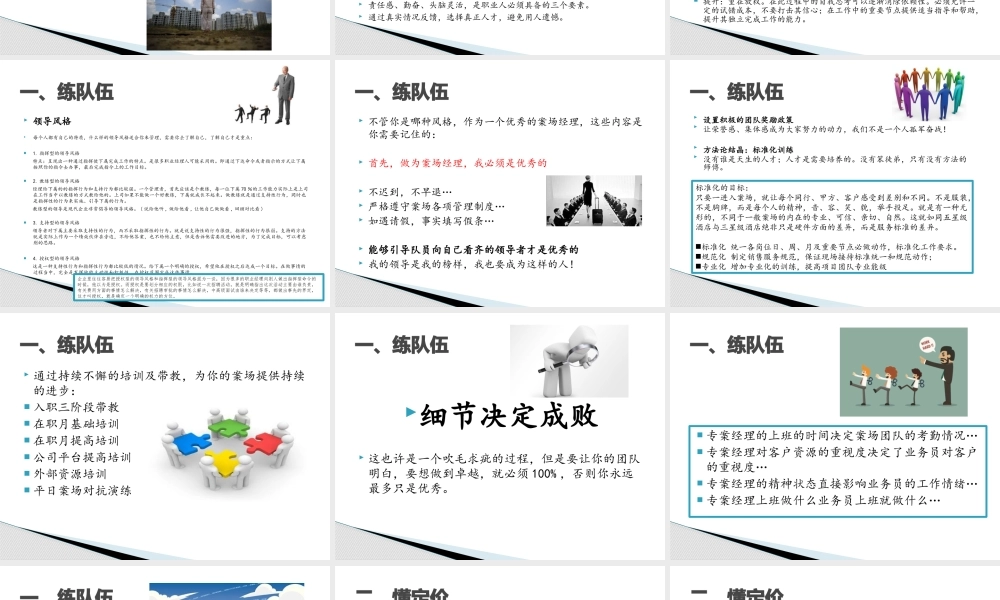The image size is (1000, 600).
Task: Click the bullet 专案经理对客户资源的重视度
Action: [841, 459]
